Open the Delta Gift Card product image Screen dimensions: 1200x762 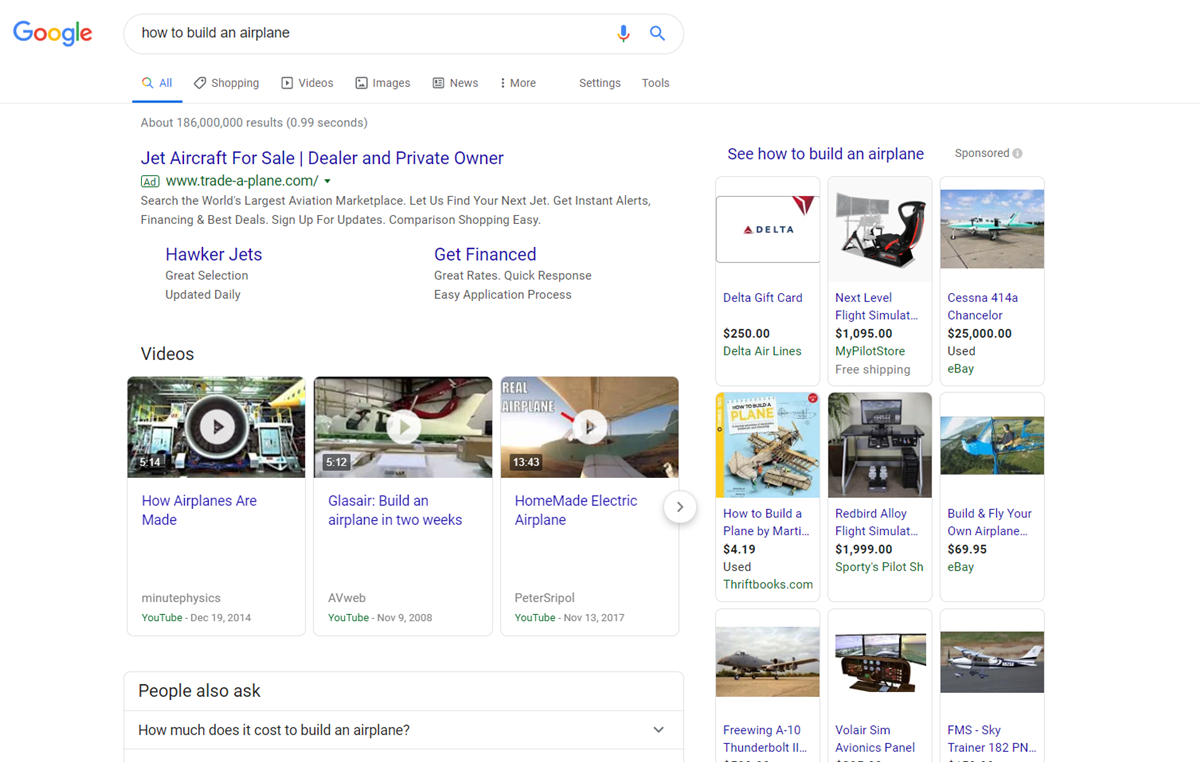tap(768, 229)
